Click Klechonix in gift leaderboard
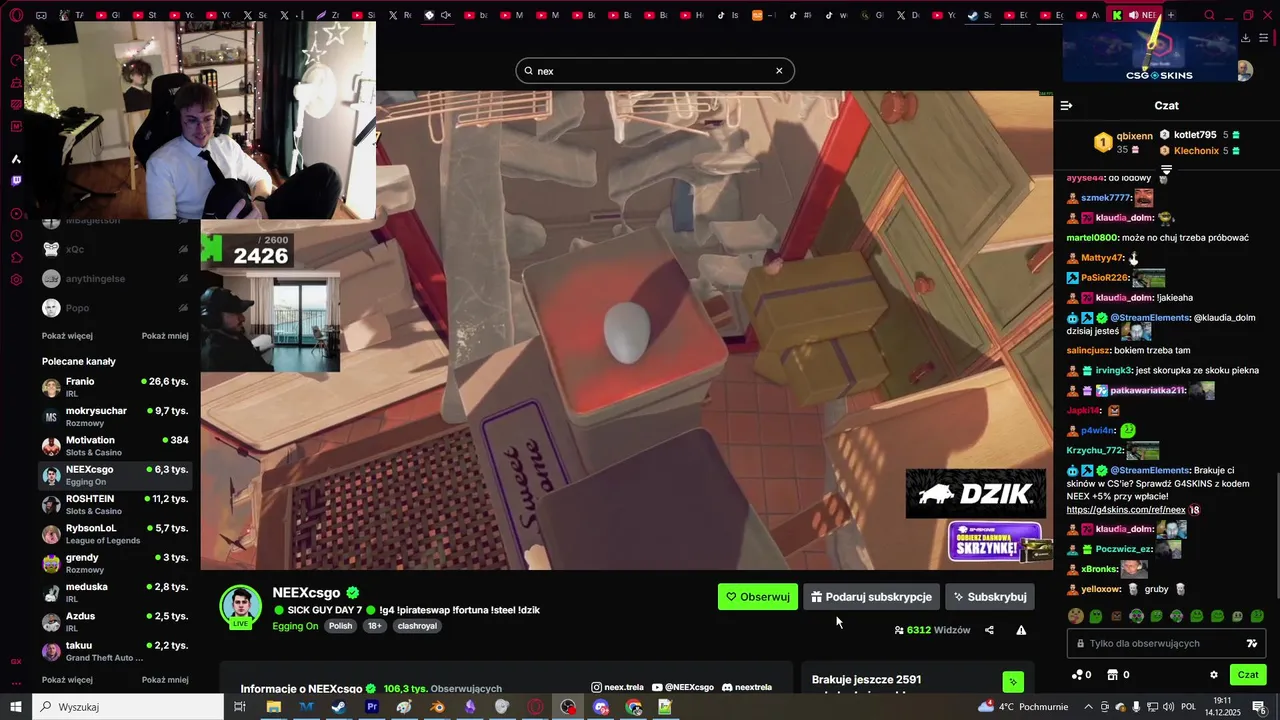This screenshot has height=720, width=1280. [1196, 151]
